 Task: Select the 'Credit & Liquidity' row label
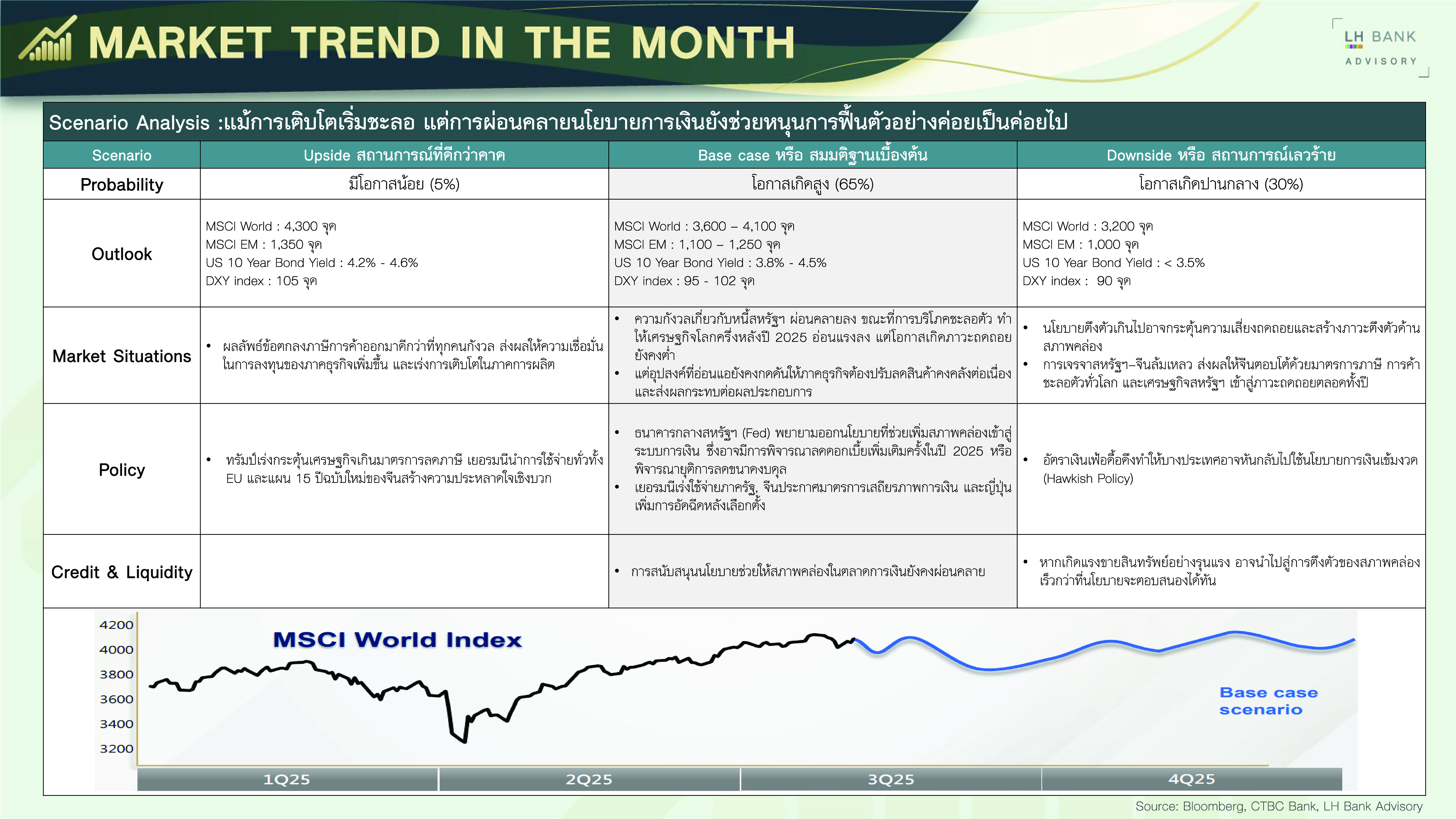pos(122,573)
